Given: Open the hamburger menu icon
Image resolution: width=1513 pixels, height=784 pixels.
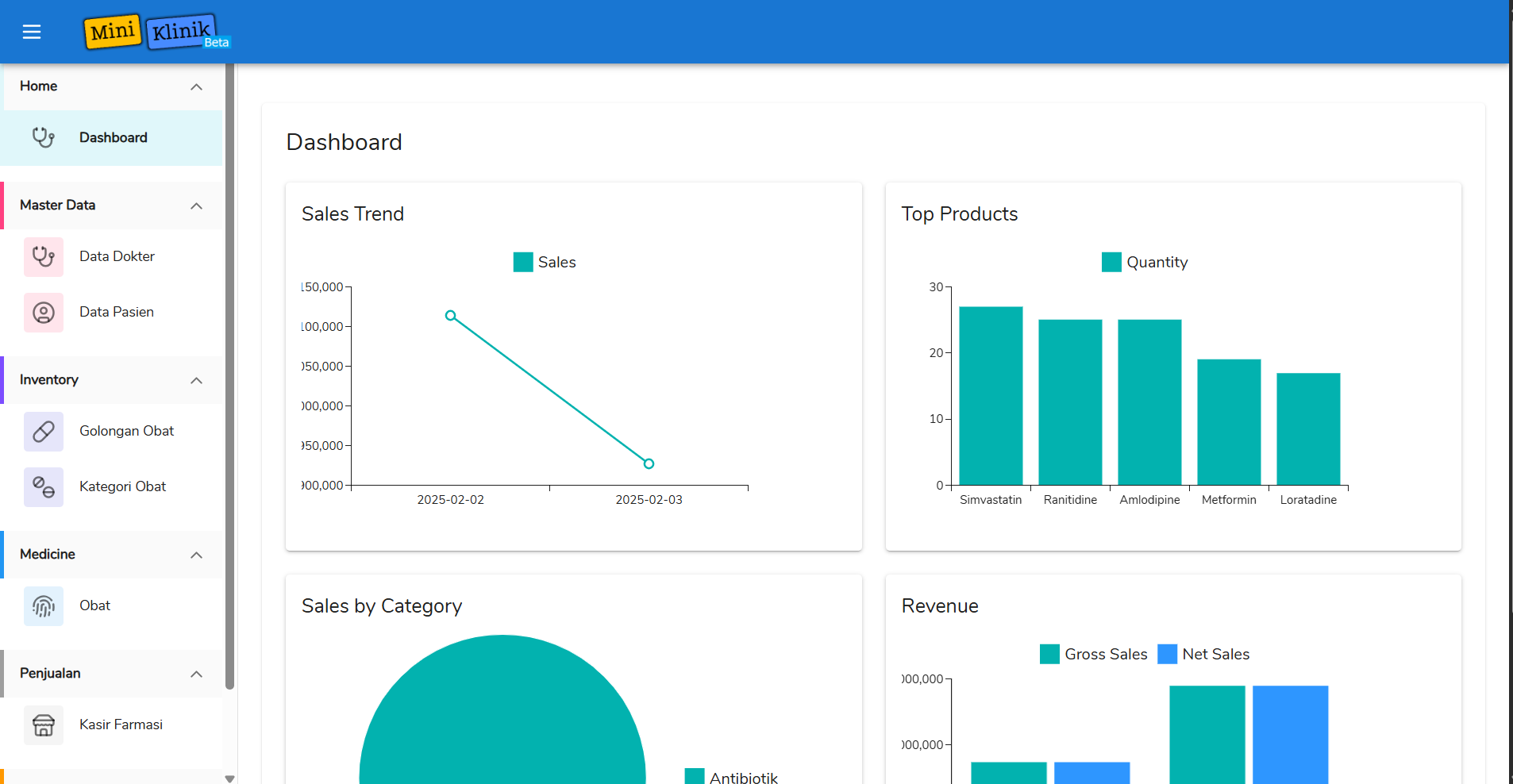Looking at the screenshot, I should point(32,32).
